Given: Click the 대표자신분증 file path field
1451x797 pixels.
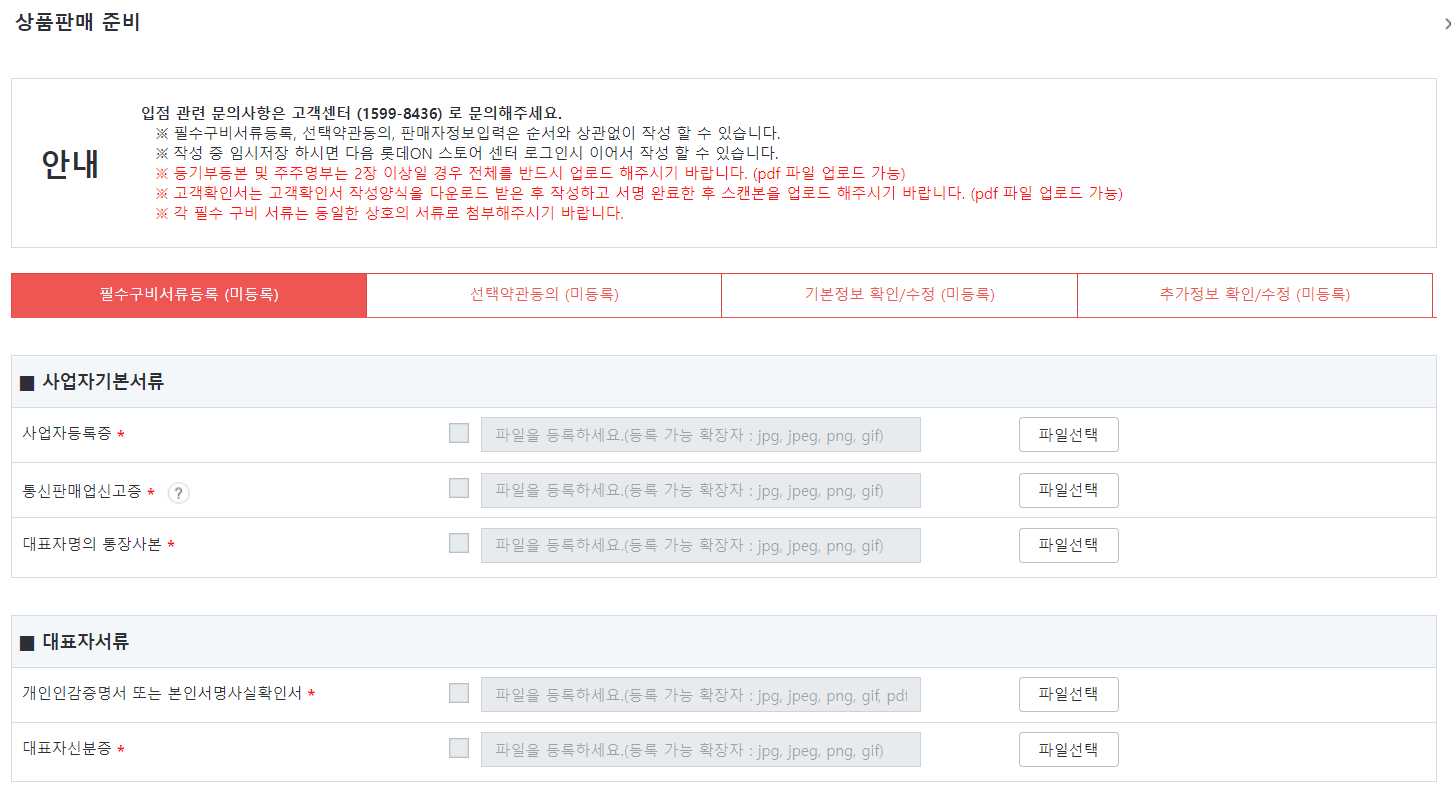Looking at the screenshot, I should coord(700,750).
